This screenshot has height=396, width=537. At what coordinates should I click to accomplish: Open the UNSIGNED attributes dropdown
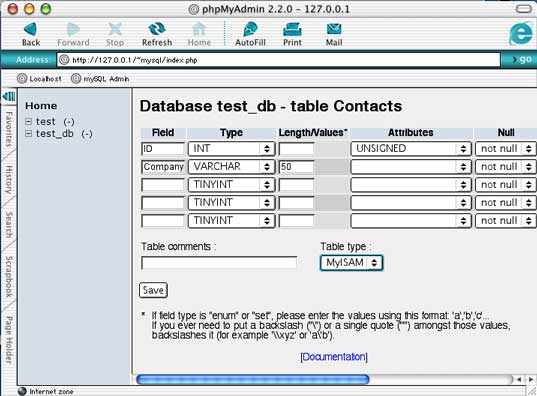(411, 149)
